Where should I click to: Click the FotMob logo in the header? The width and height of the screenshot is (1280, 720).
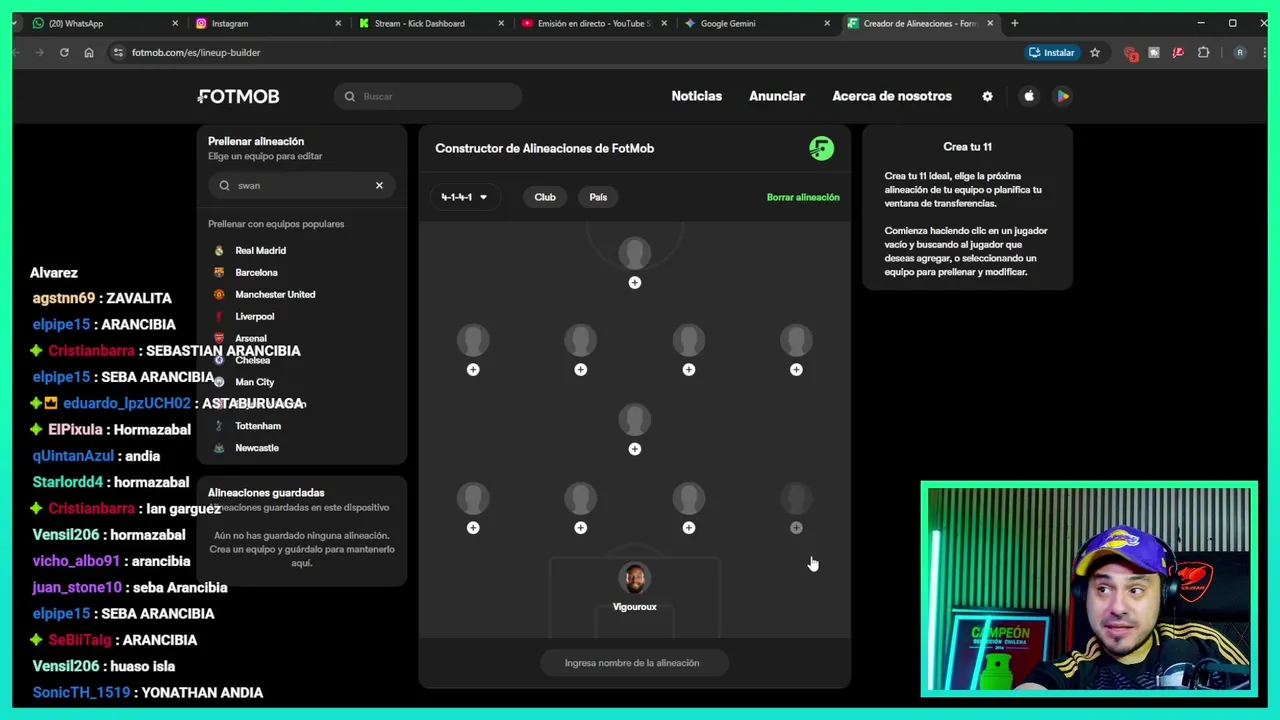tap(238, 96)
